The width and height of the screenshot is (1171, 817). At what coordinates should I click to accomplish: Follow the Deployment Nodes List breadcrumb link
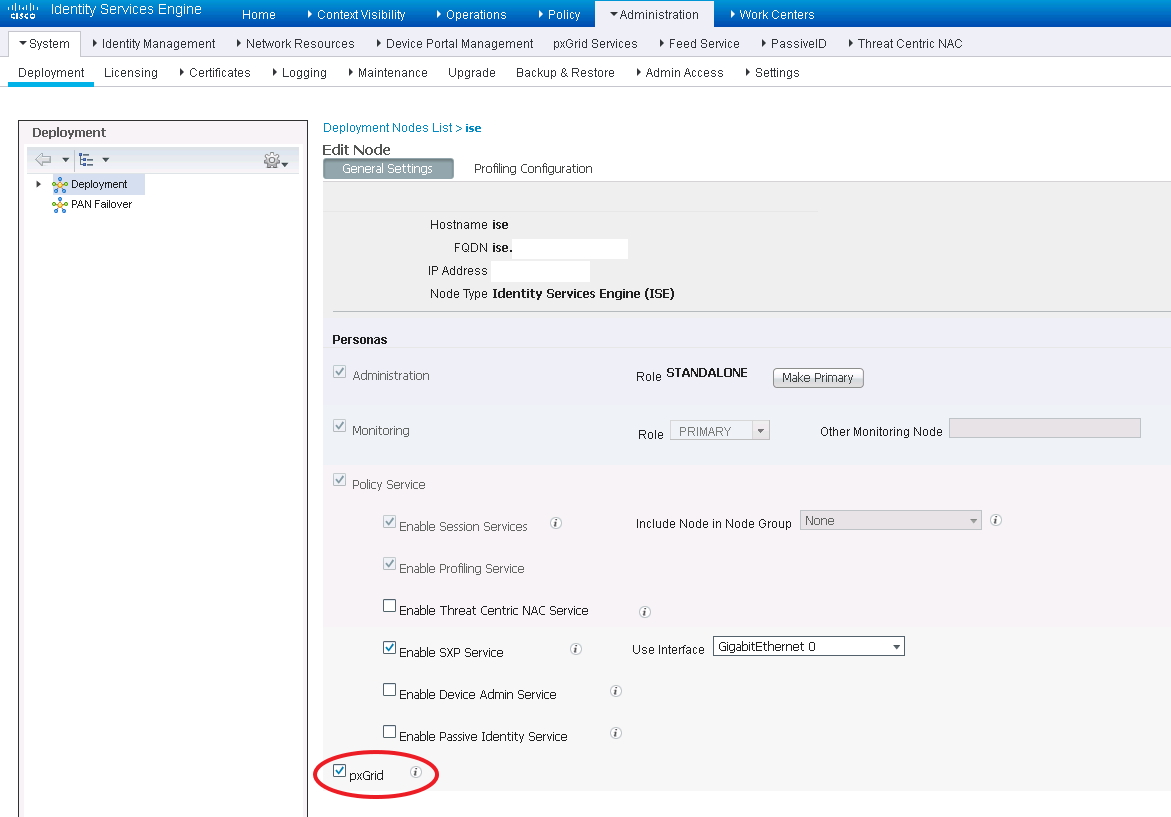(x=388, y=128)
